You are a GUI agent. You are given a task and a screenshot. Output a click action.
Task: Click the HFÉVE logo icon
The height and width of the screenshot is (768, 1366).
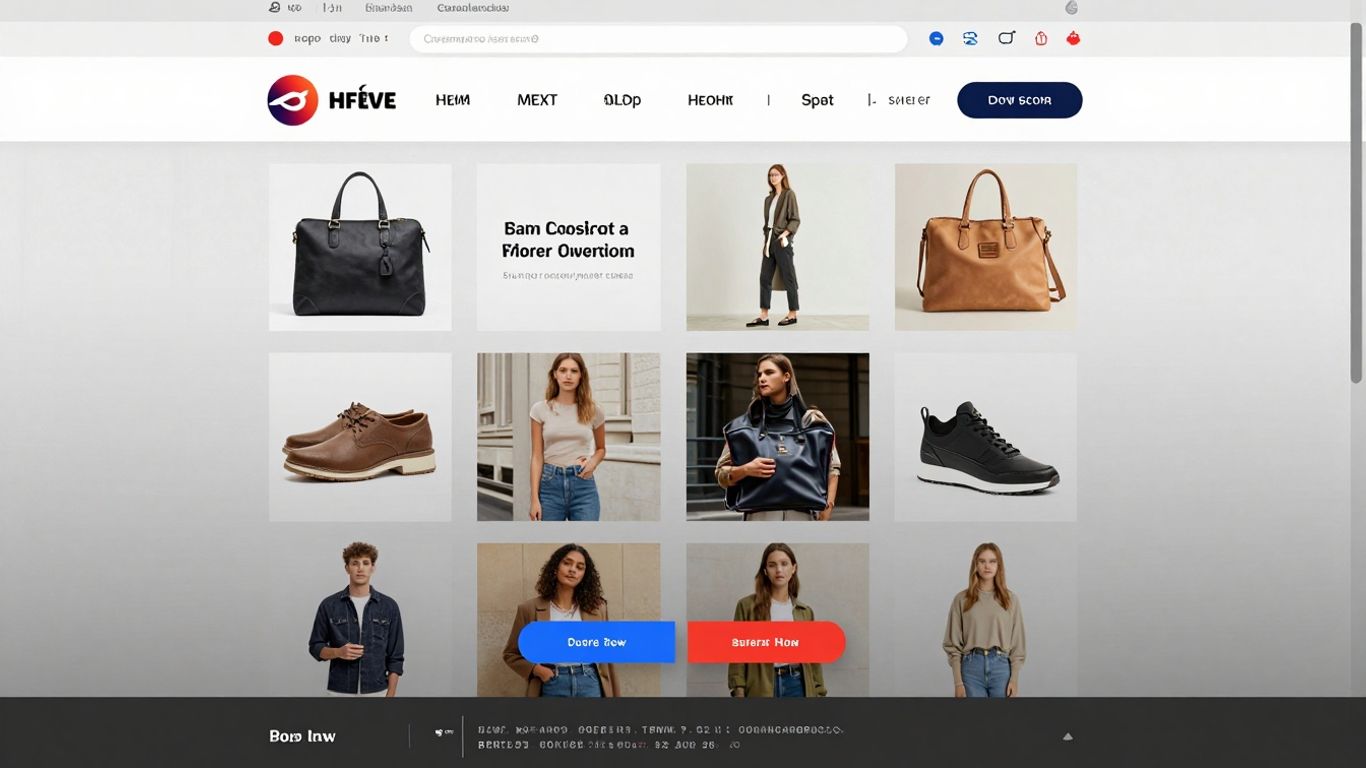pyautogui.click(x=291, y=99)
